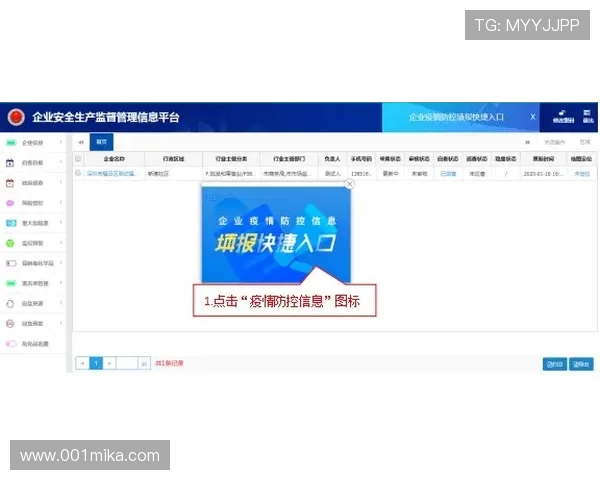Click the 企业名称 column header
600x480 pixels.
pos(114,159)
